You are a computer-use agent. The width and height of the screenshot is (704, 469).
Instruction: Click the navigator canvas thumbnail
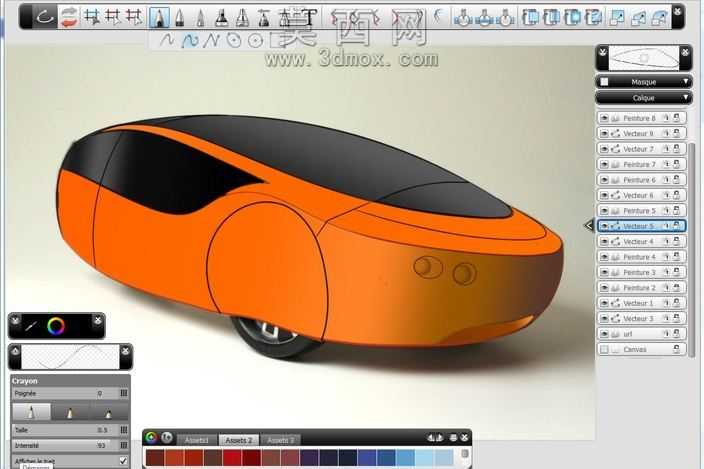(x=643, y=58)
